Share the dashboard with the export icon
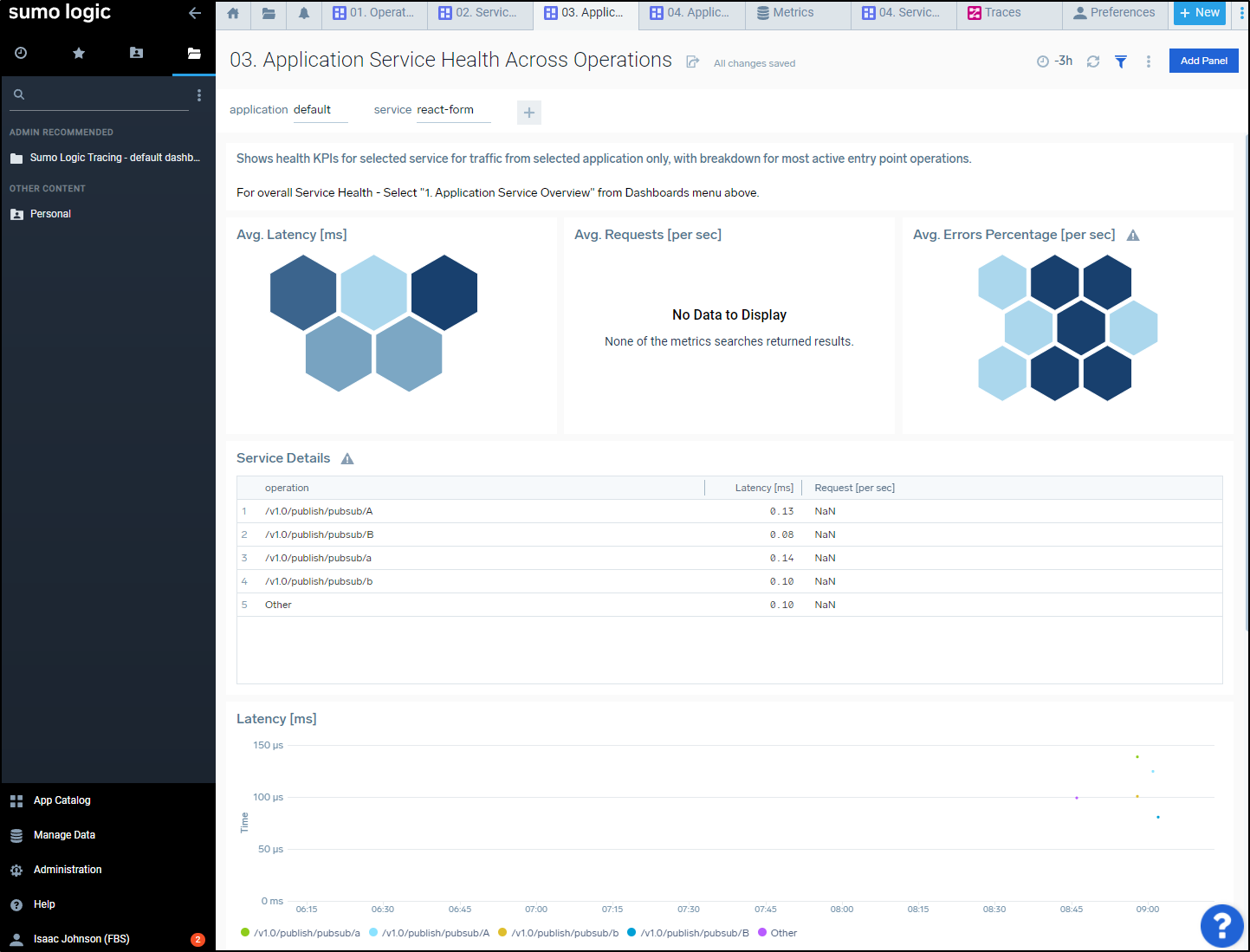The image size is (1250, 952). click(693, 62)
